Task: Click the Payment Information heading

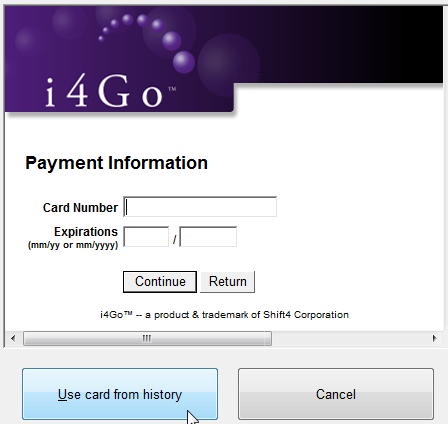Action: [x=116, y=163]
